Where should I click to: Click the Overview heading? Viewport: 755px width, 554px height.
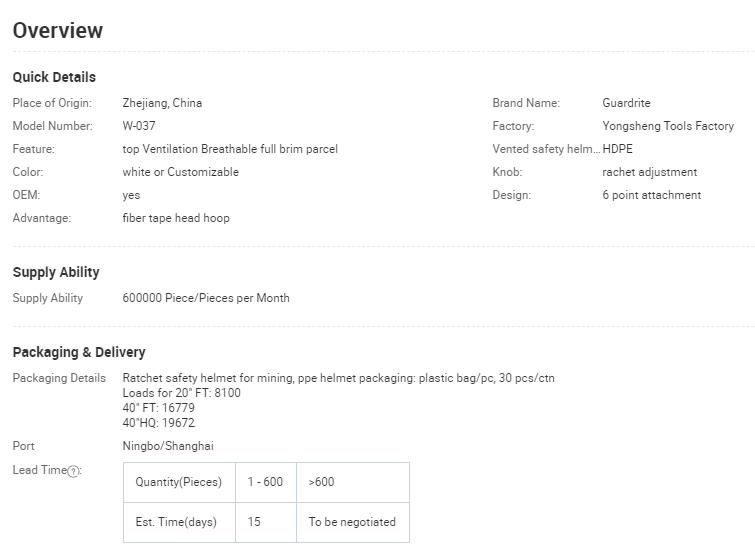57,31
